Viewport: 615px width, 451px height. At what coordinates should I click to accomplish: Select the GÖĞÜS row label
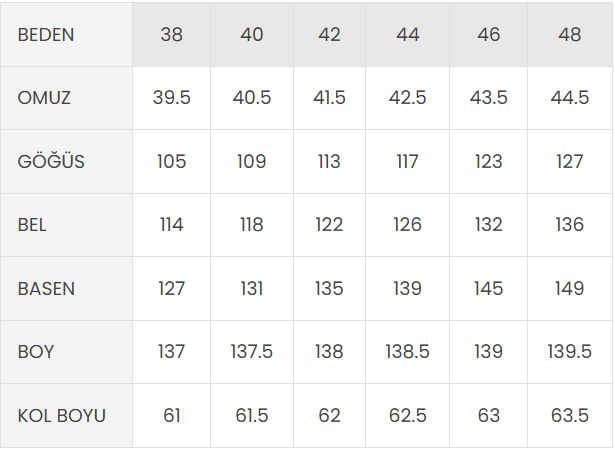coord(51,162)
